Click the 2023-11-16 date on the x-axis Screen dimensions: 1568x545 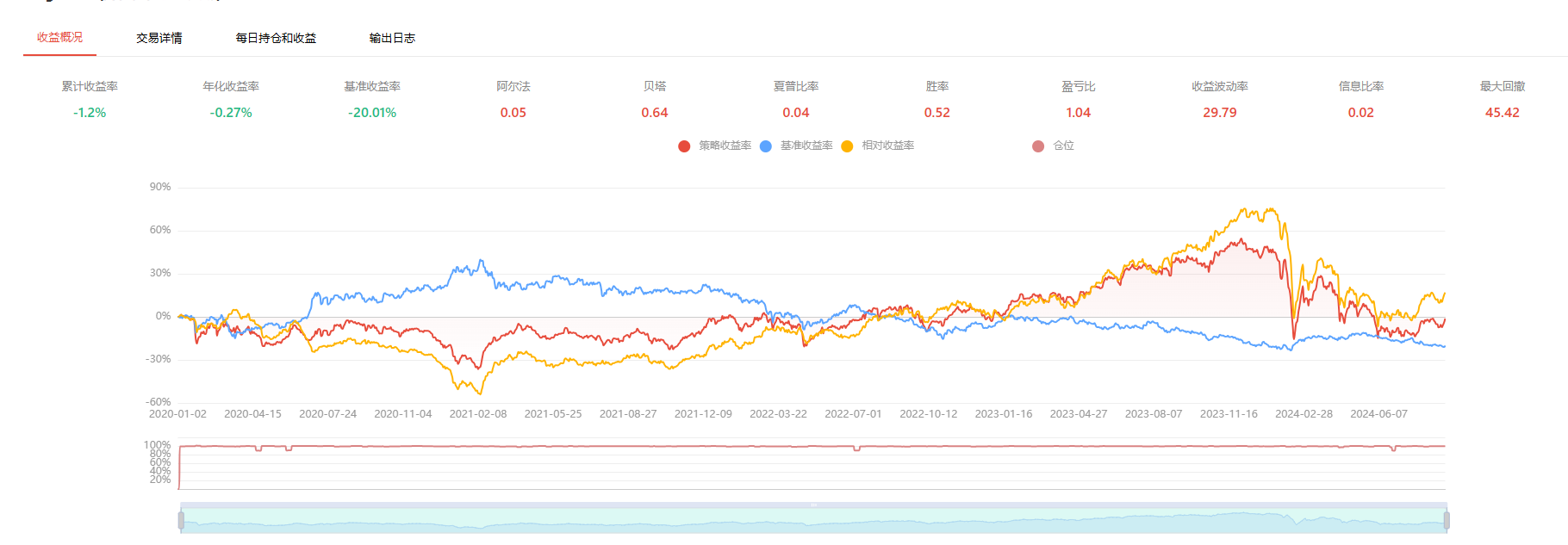point(1229,414)
